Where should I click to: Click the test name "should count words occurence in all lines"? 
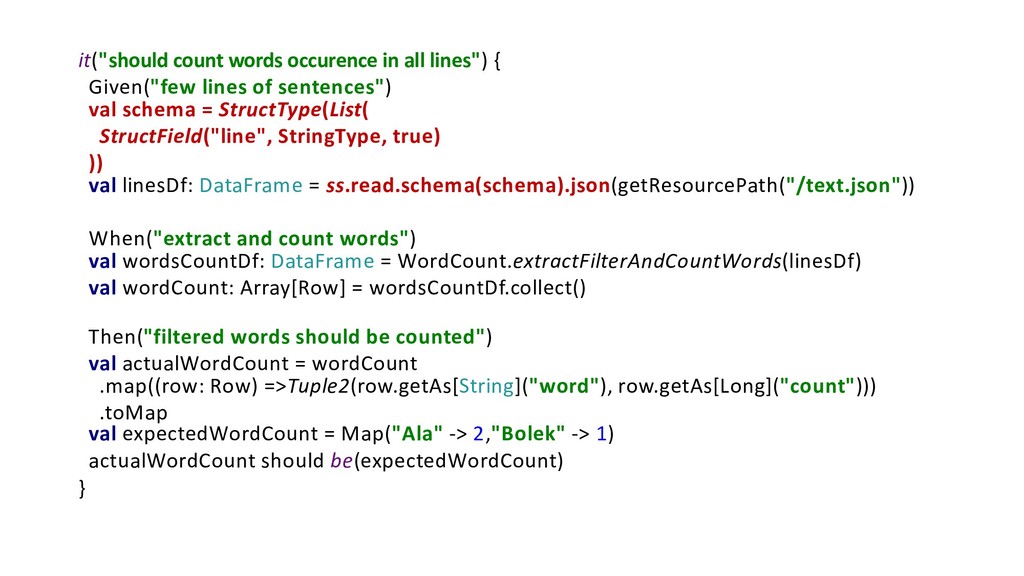tap(289, 61)
